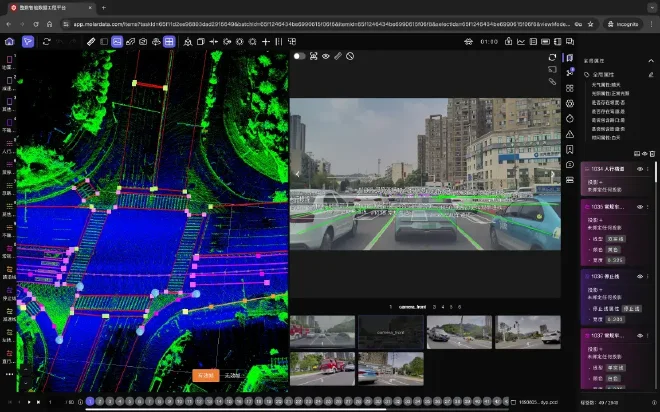
Task: Expand the left sidebar more options dots
Action: (x=9, y=373)
